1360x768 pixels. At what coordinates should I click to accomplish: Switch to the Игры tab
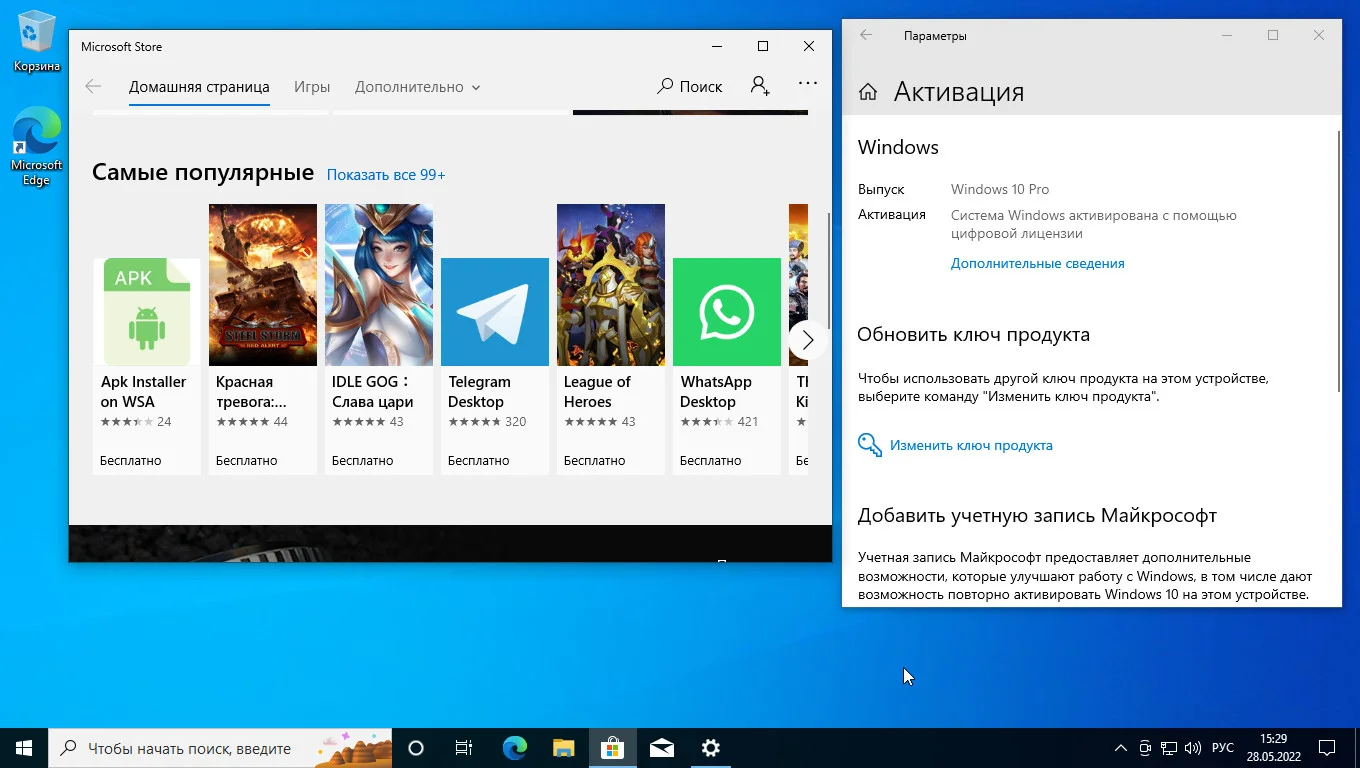[x=312, y=87]
